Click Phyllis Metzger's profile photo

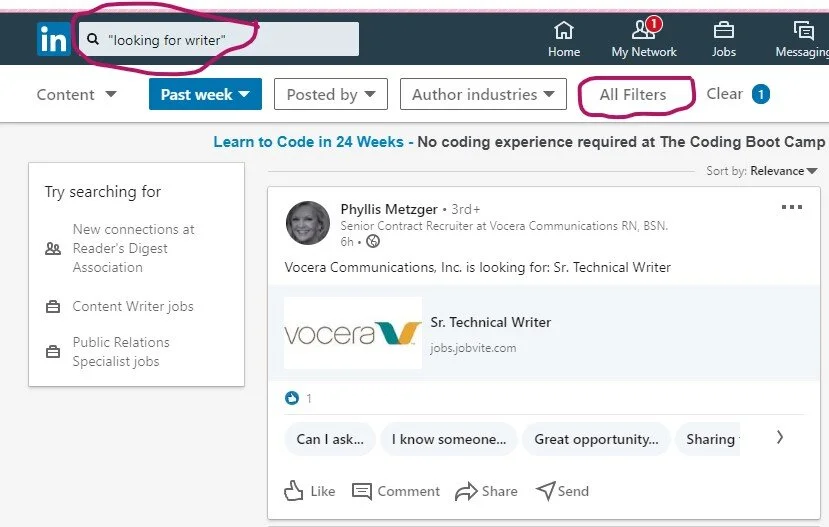click(308, 223)
